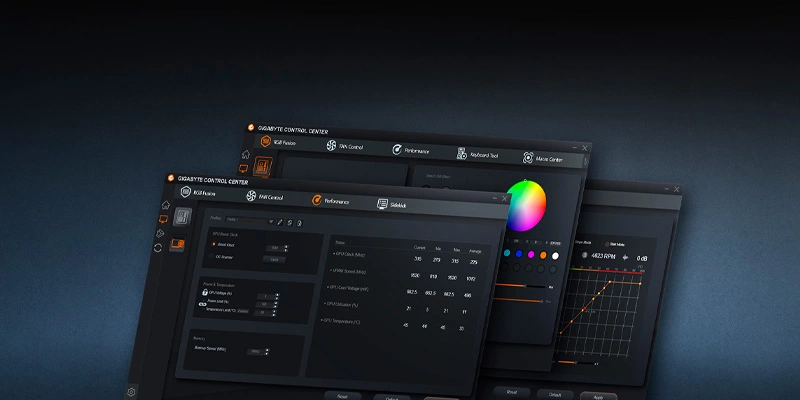Select orange color swatch
The height and width of the screenshot is (400, 800).
click(x=543, y=255)
